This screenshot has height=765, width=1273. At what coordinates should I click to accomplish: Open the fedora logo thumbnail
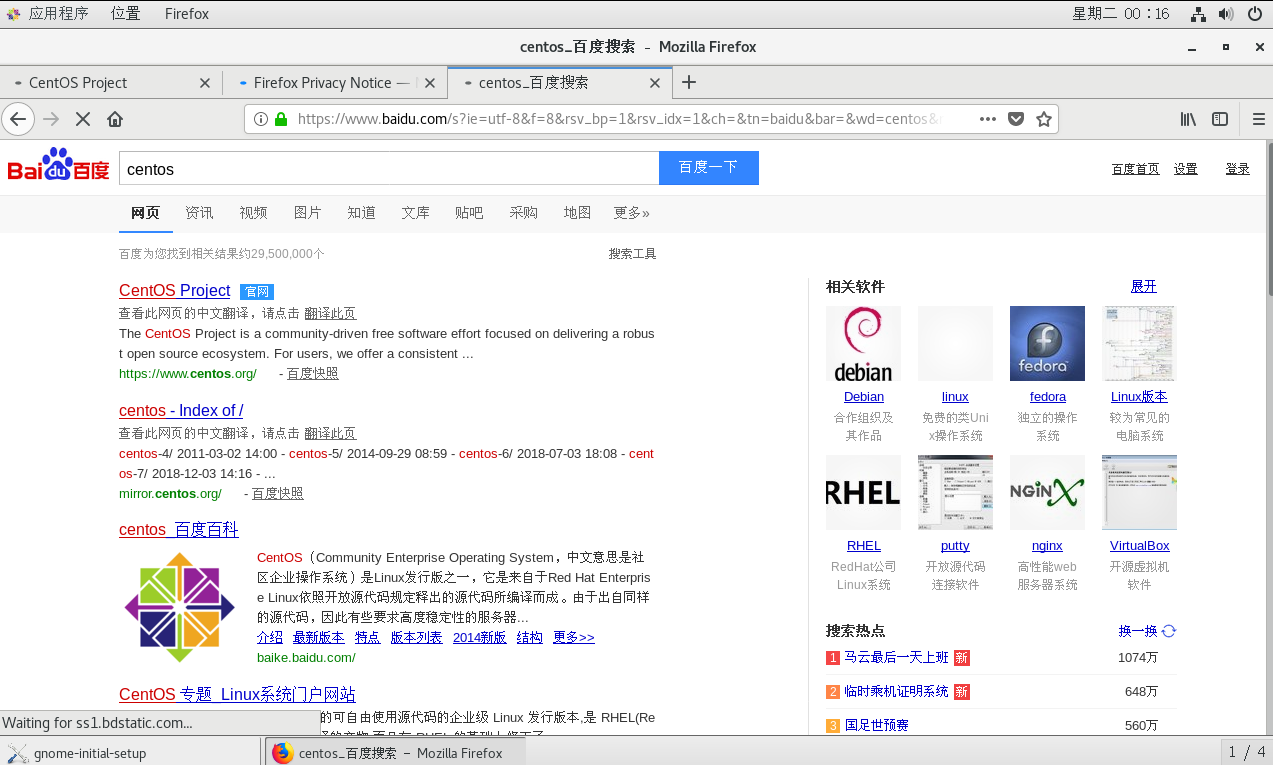(x=1047, y=343)
